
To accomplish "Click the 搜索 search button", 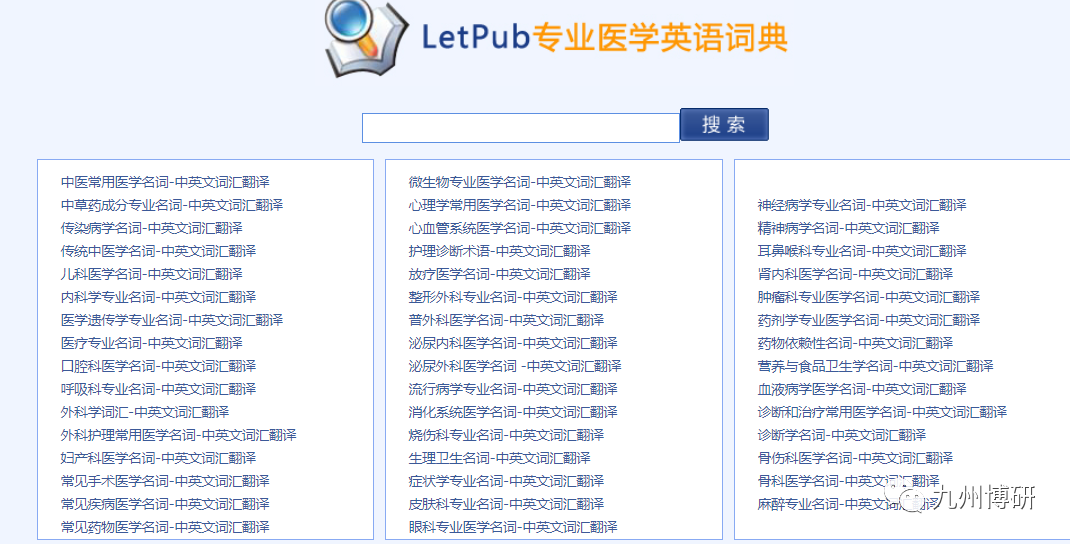I will coord(724,124).
